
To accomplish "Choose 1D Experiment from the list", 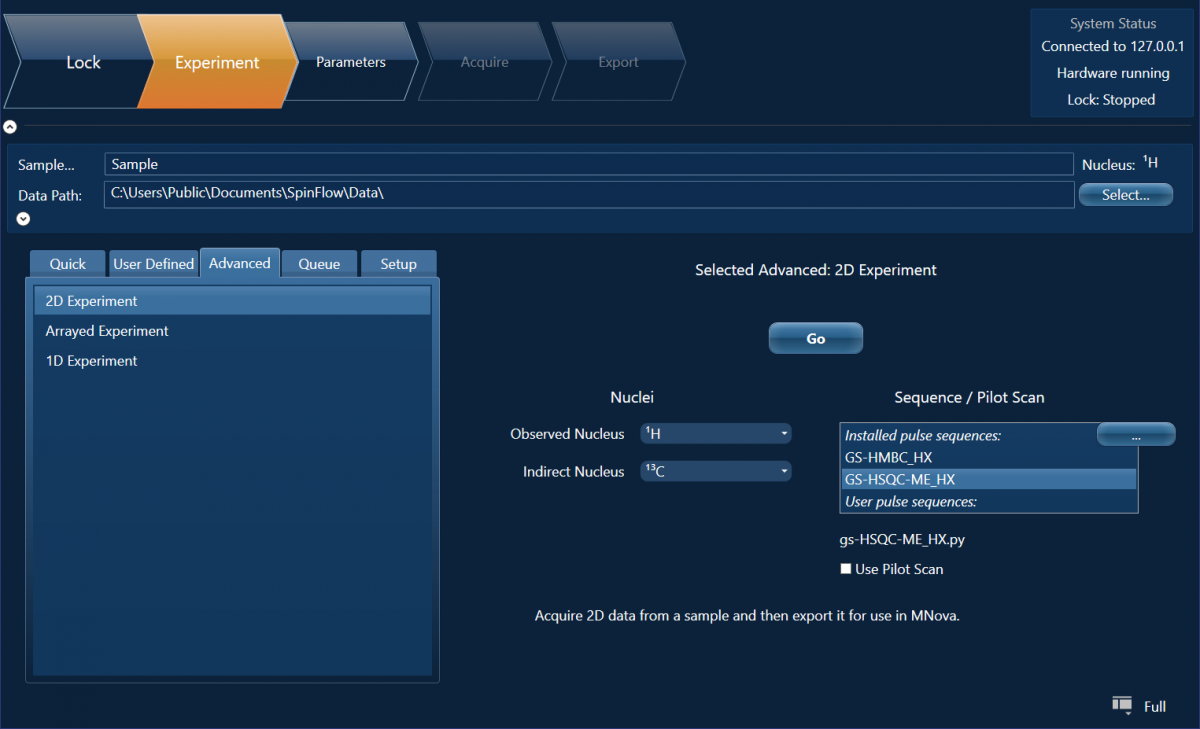I will [x=92, y=361].
